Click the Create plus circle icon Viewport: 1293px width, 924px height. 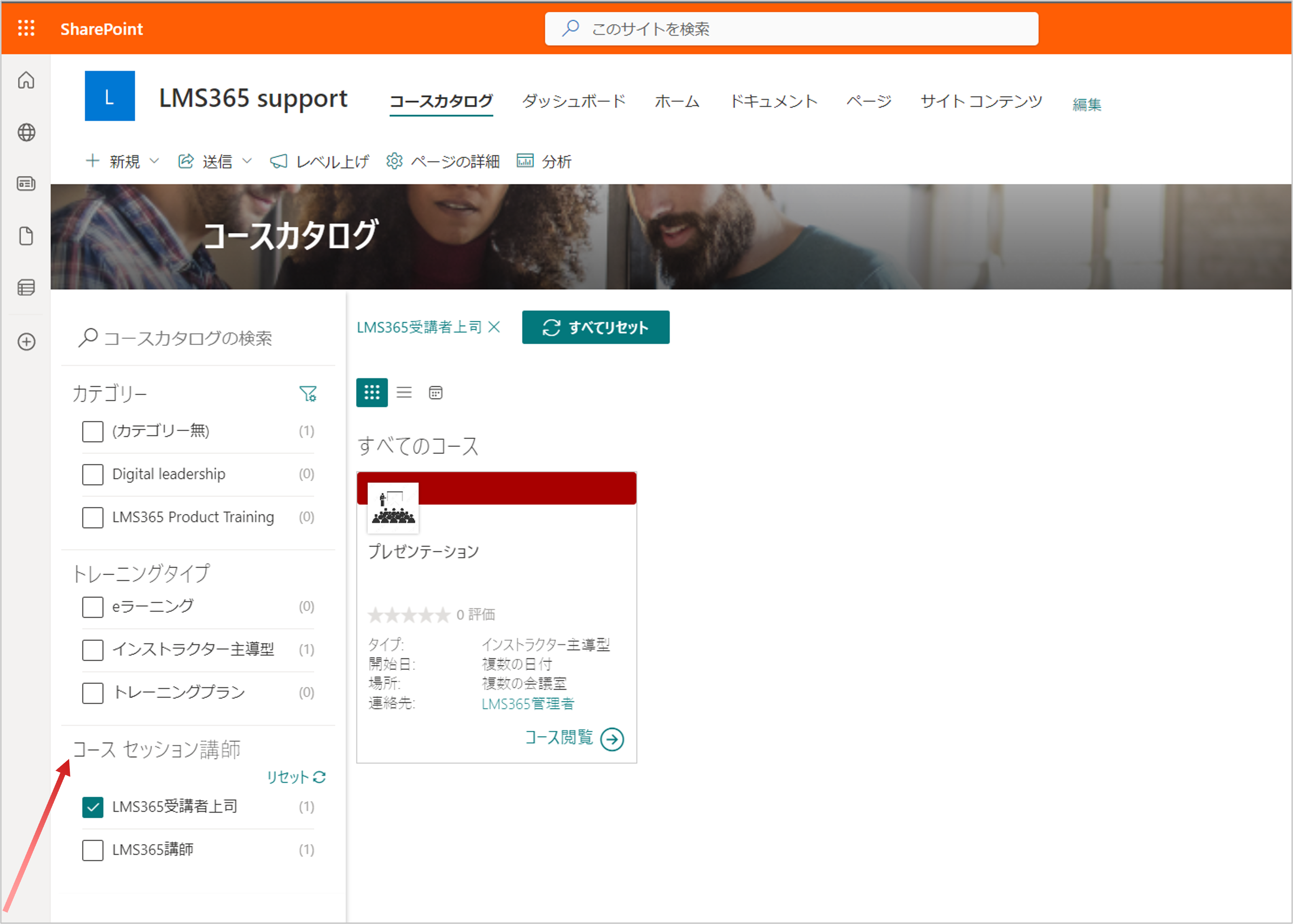[x=26, y=341]
